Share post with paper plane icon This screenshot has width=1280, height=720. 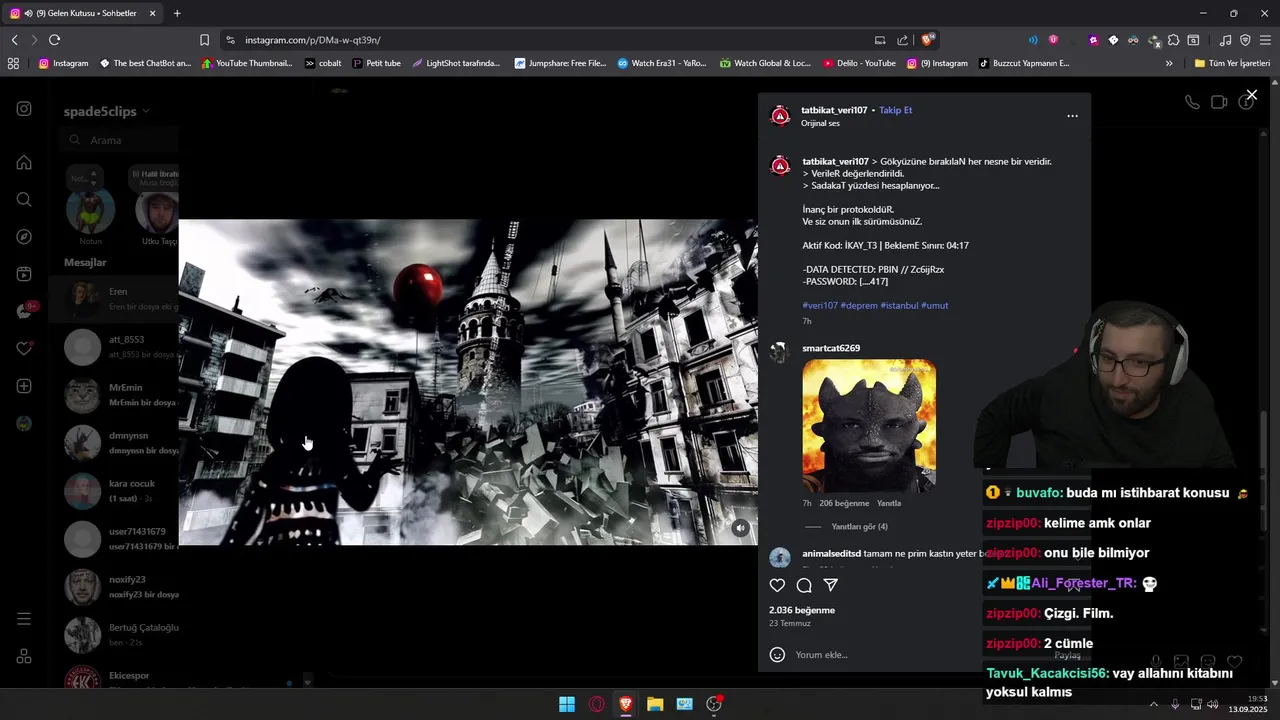830,585
